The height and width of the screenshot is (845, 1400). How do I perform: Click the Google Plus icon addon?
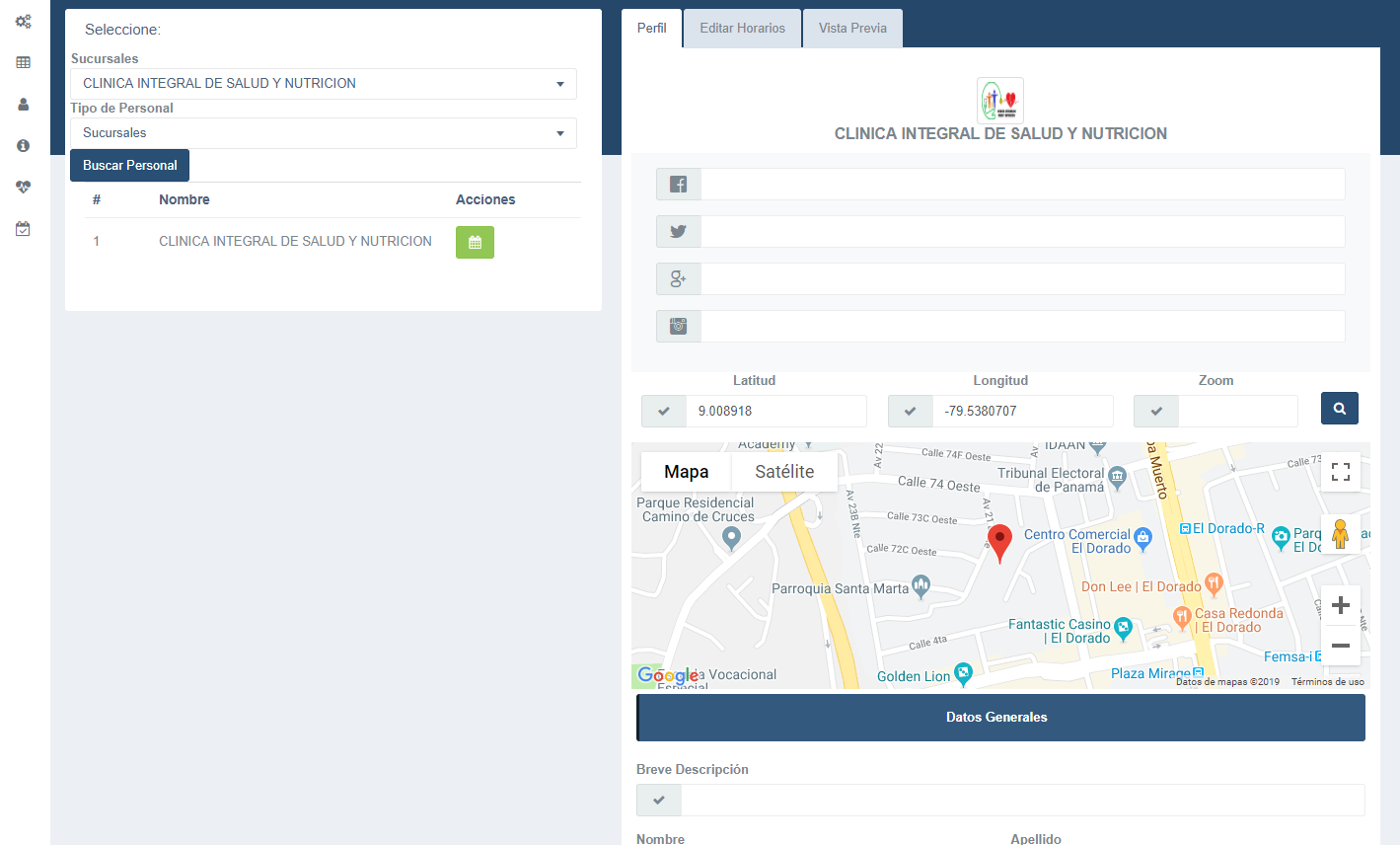[x=678, y=279]
